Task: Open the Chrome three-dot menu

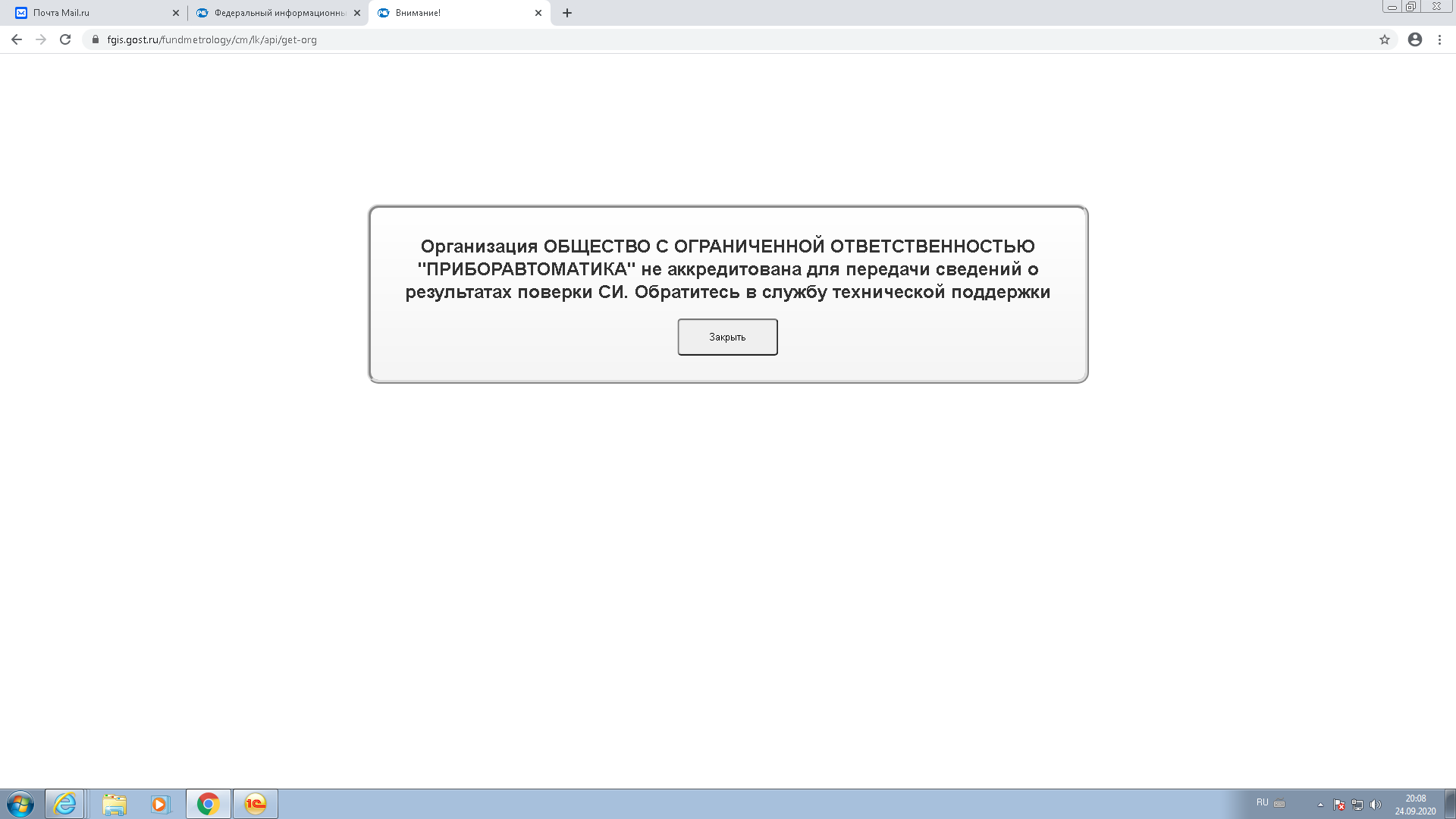Action: pyautogui.click(x=1439, y=39)
